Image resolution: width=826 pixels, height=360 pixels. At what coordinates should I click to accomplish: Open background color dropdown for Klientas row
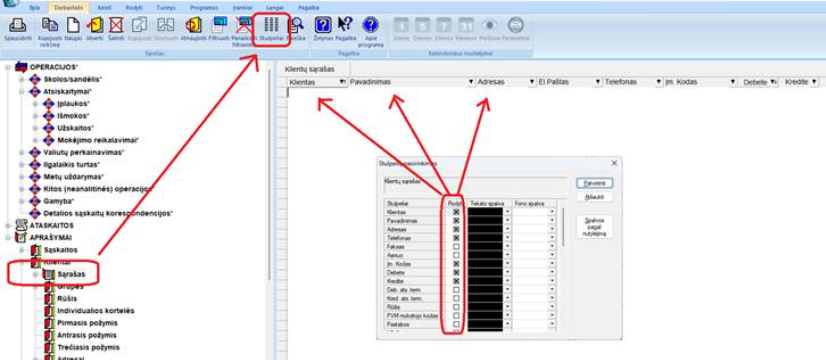point(553,212)
